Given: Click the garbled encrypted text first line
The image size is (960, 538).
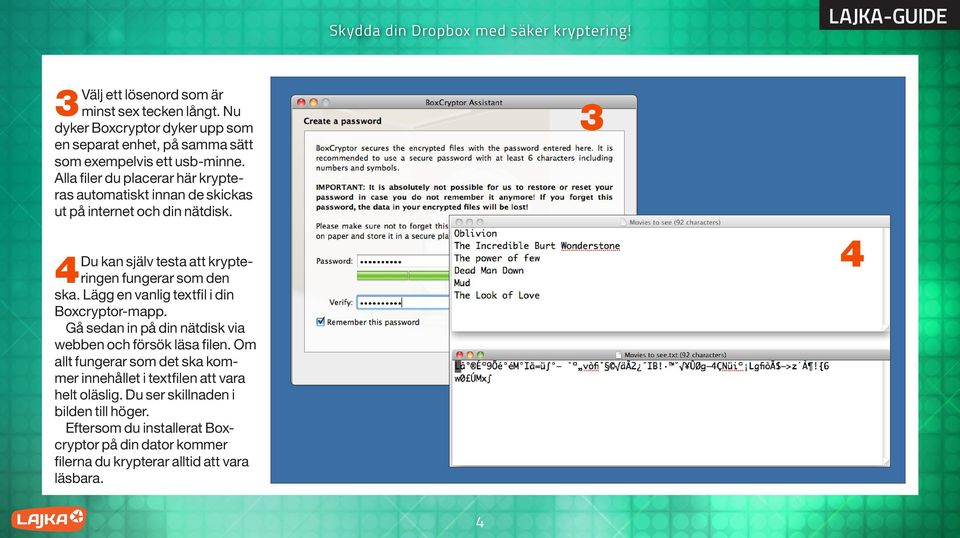Looking at the screenshot, I should [x=642, y=366].
